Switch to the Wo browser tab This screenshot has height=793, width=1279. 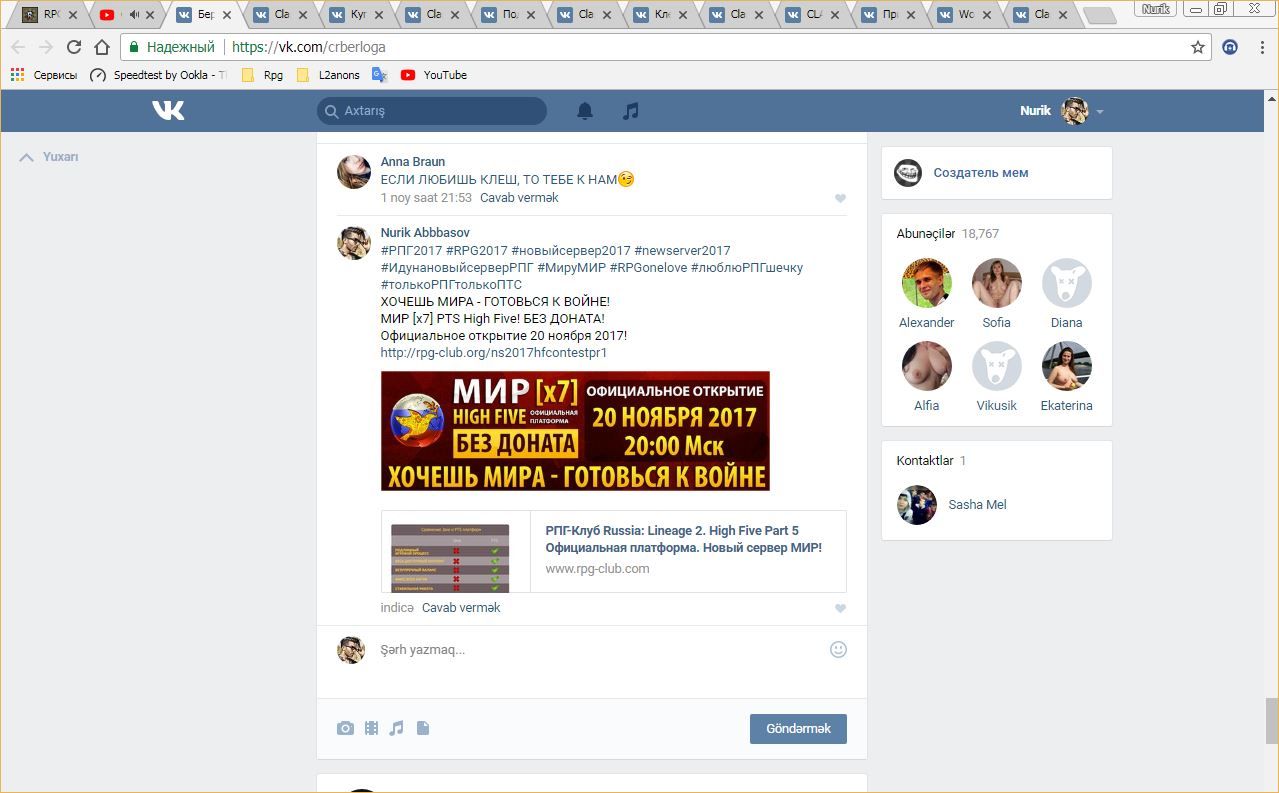(x=965, y=15)
